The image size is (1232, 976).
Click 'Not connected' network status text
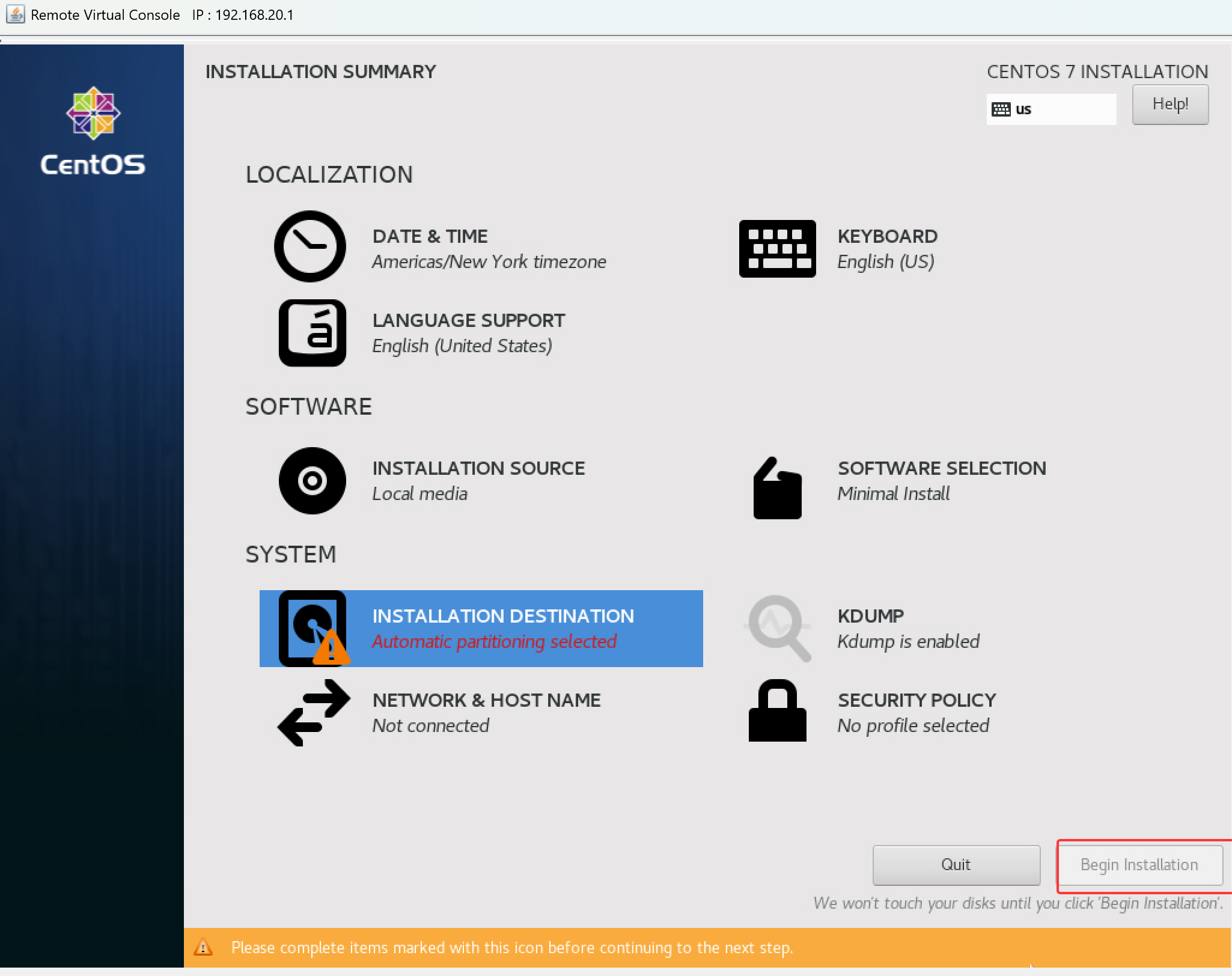(430, 725)
